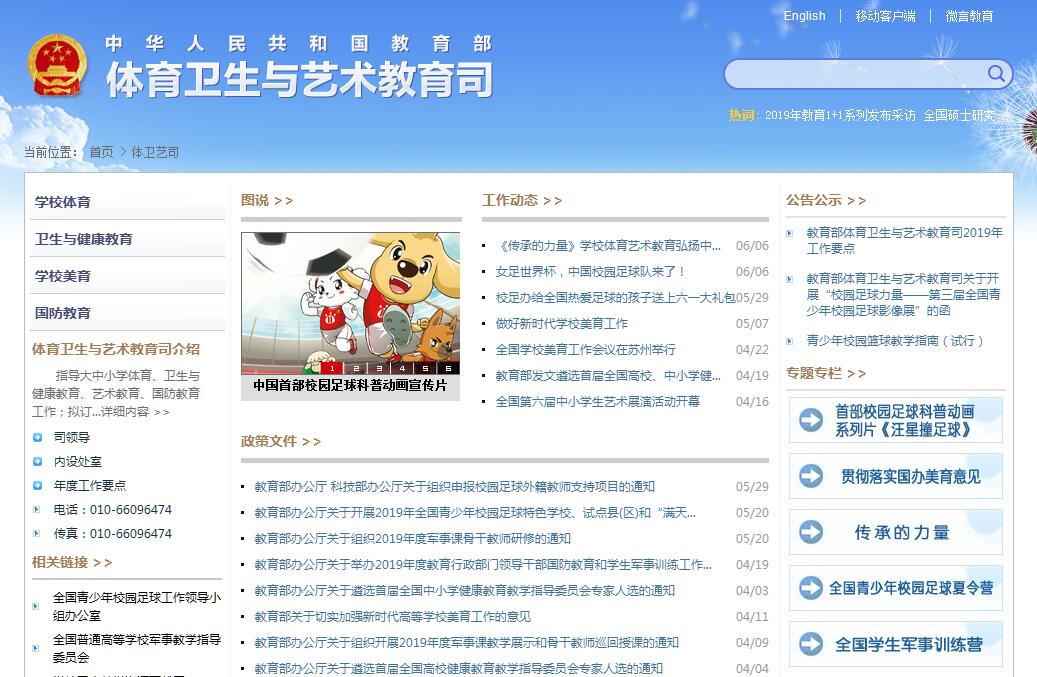Show carousel slide number 6
The image size is (1037, 677).
point(448,368)
